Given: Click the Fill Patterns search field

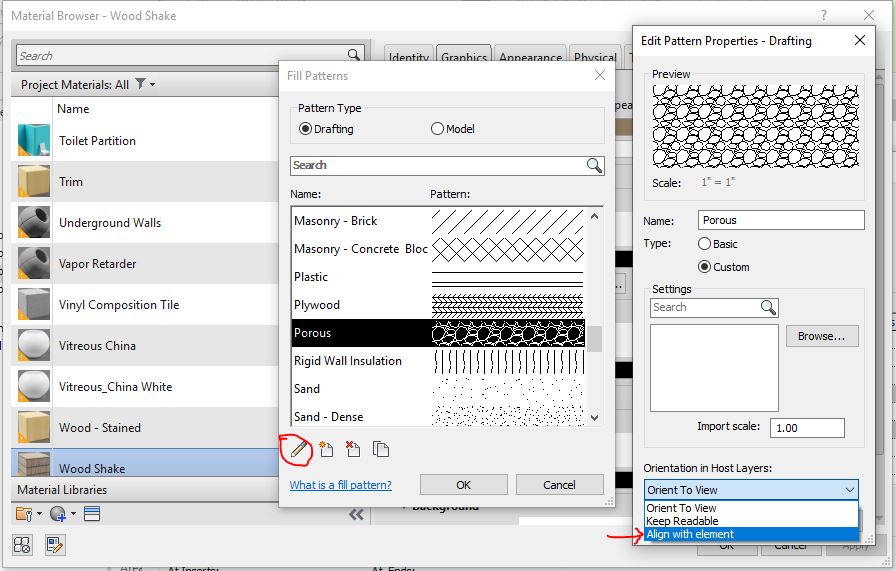Looking at the screenshot, I should click(438, 166).
